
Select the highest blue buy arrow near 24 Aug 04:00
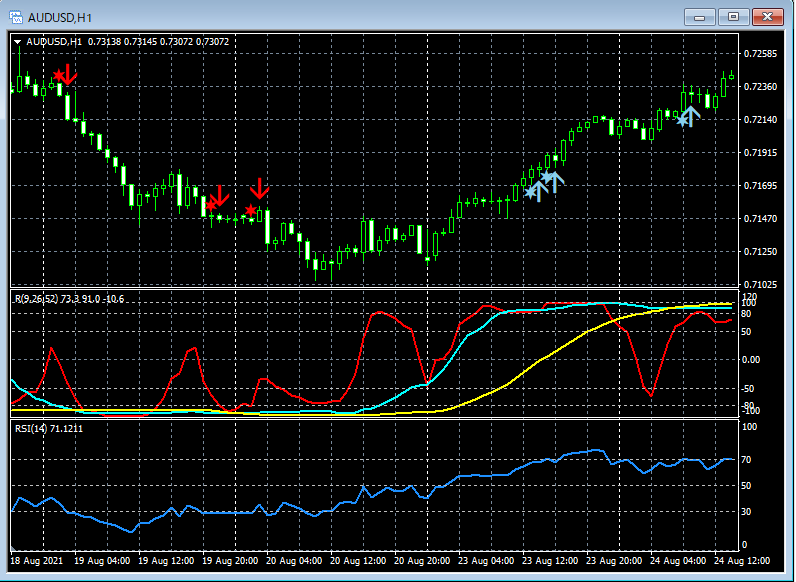(x=691, y=116)
